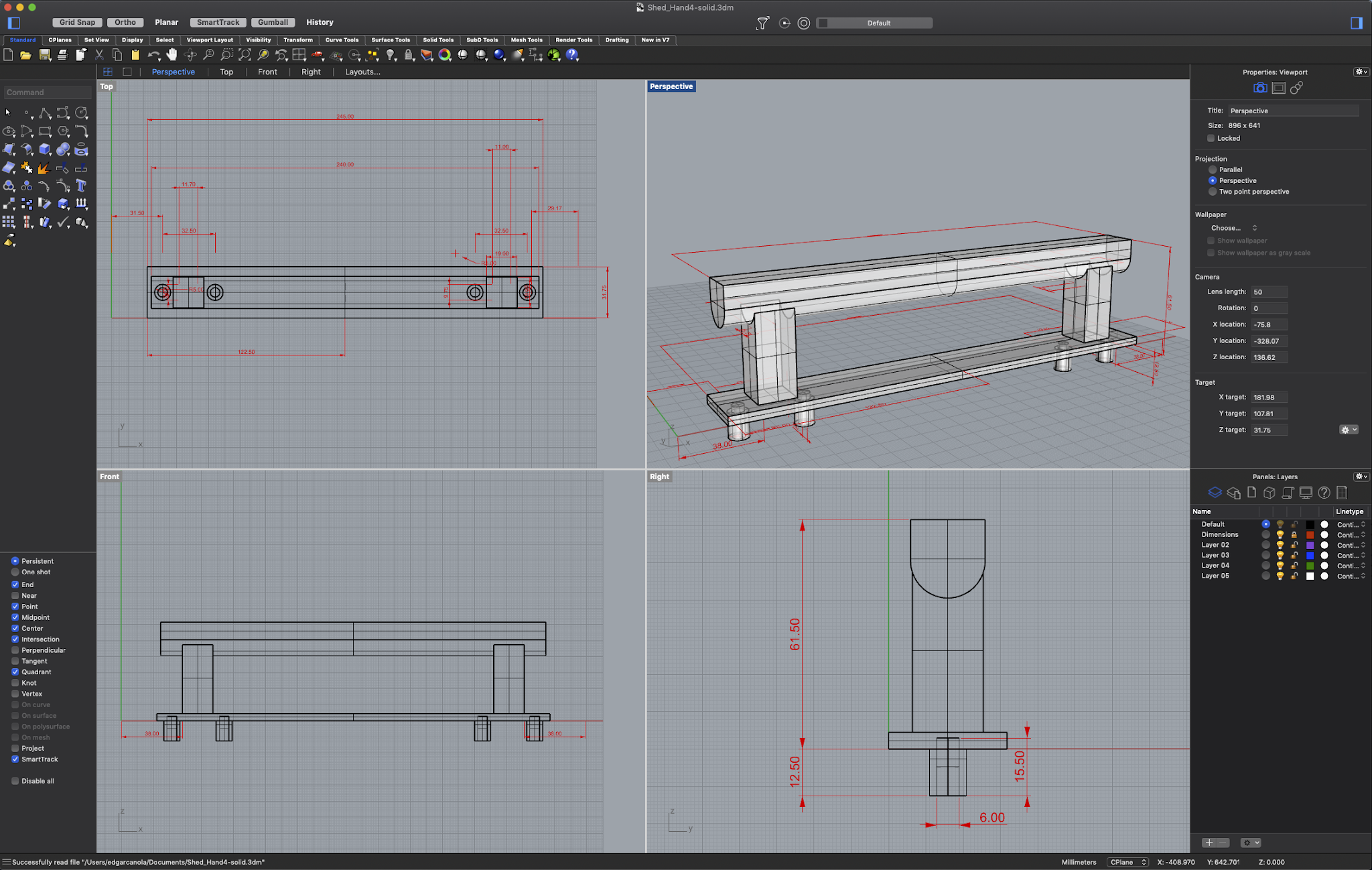Open the Display monitor panel icon
This screenshot has width=1372, height=870.
(1306, 493)
